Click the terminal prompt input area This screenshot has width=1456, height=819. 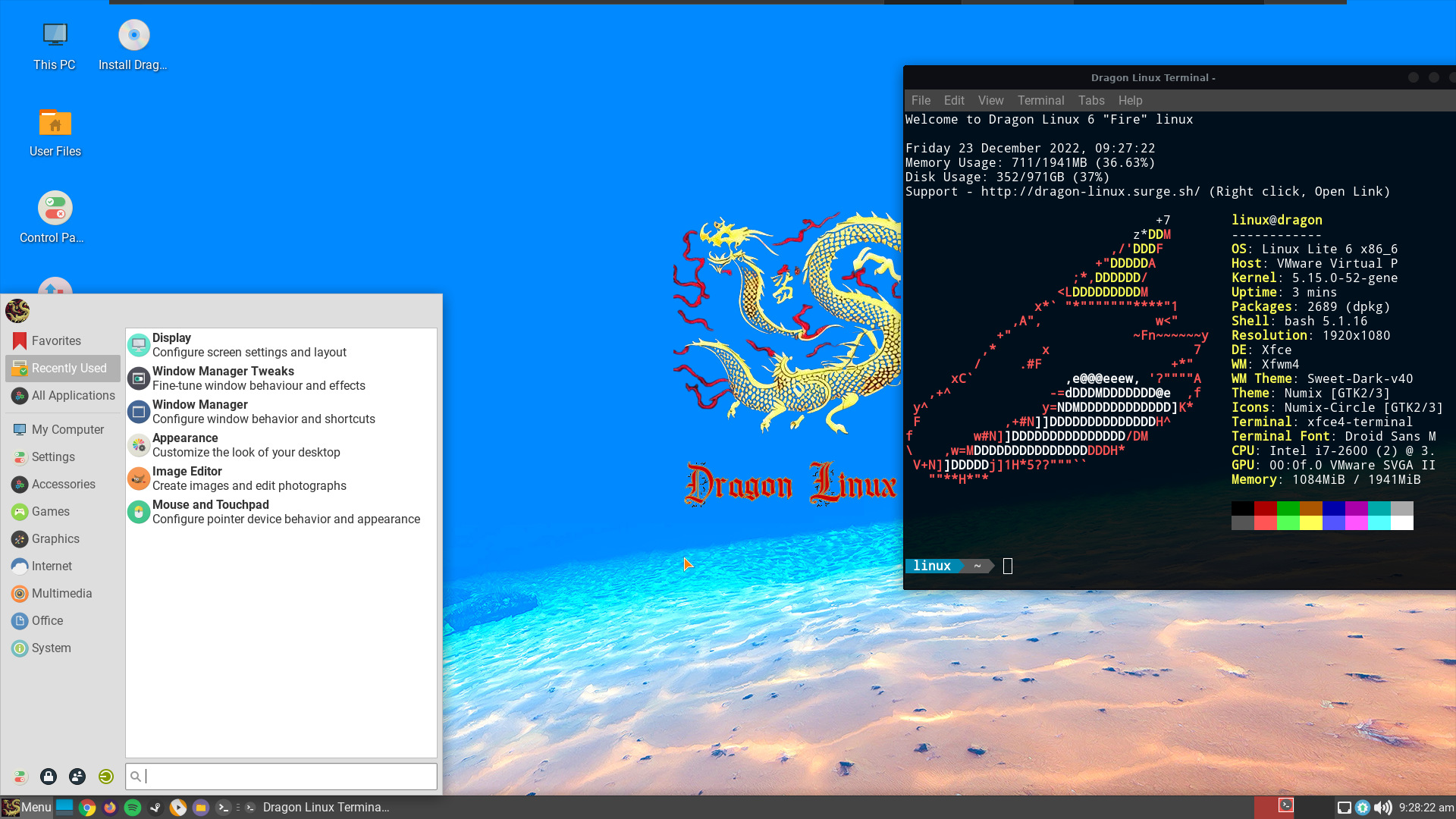click(1008, 566)
